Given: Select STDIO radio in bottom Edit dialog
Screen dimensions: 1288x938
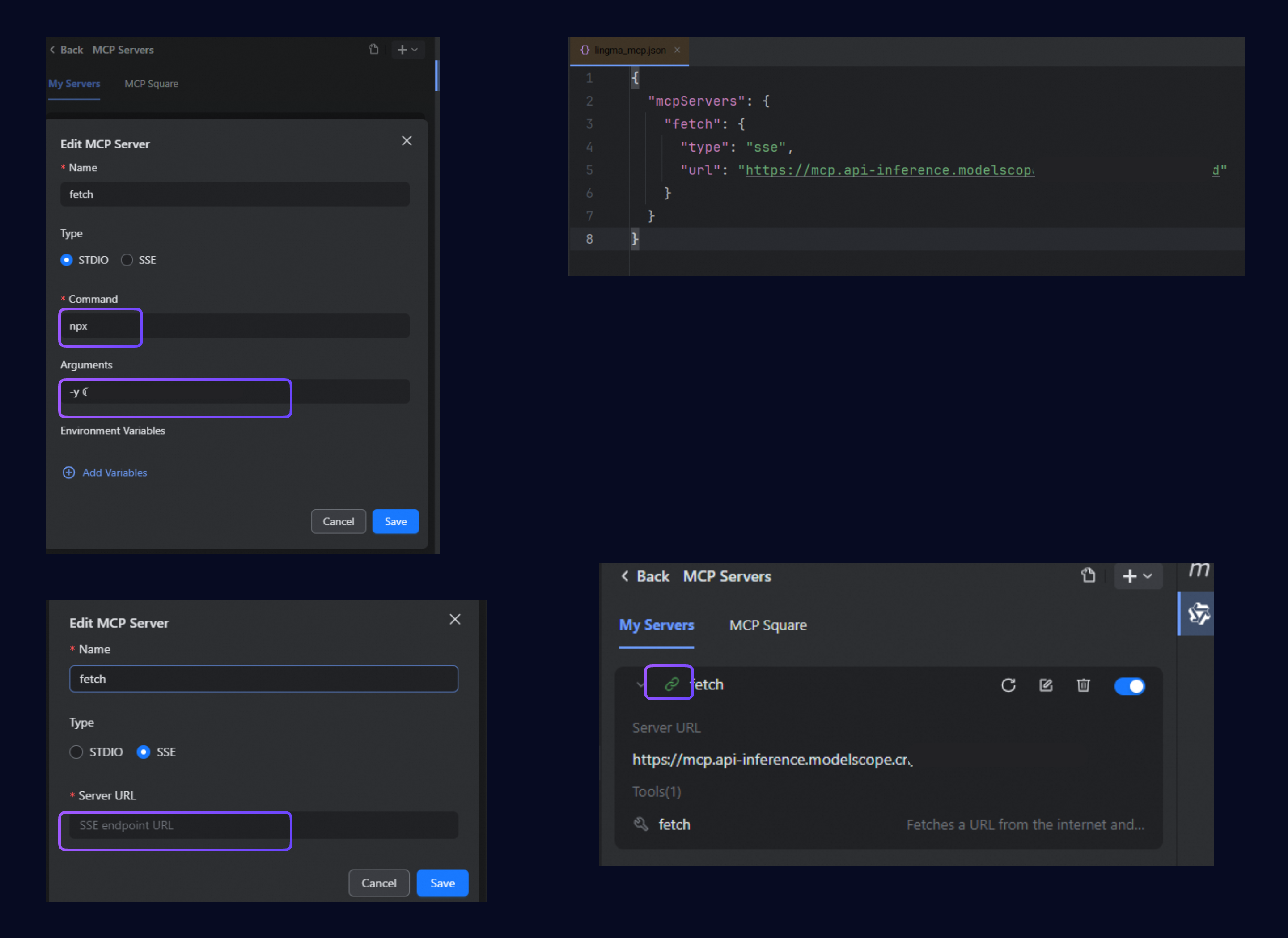Looking at the screenshot, I should tap(76, 752).
